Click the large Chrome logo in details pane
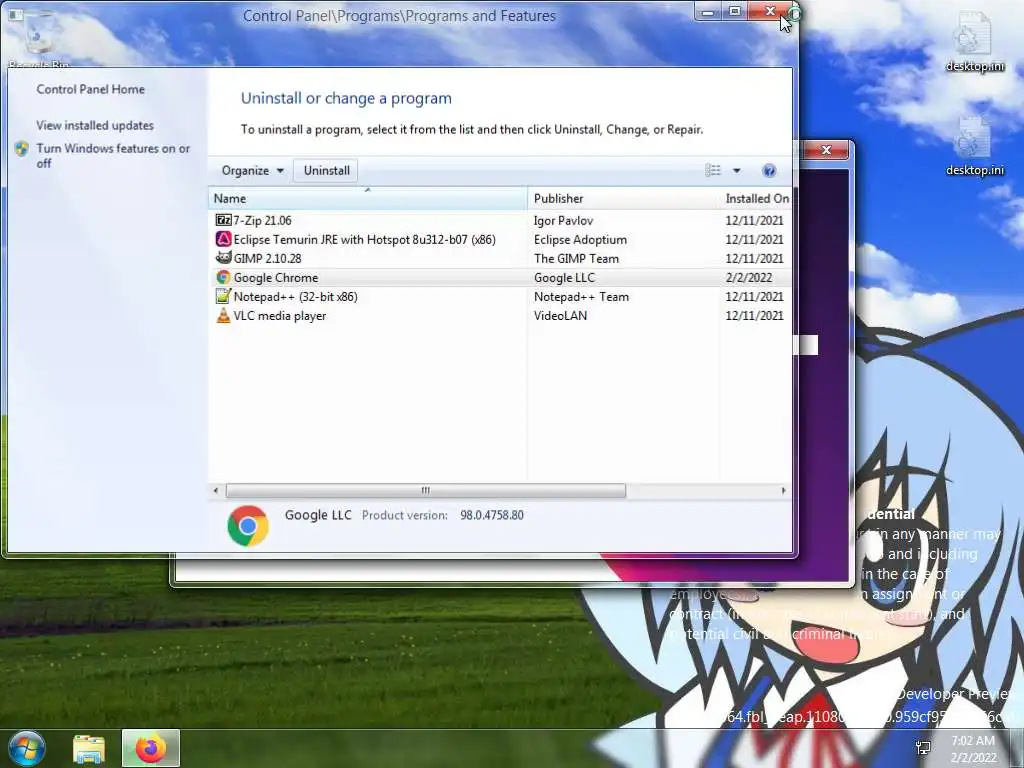Image resolution: width=1024 pixels, height=768 pixels. coord(248,525)
